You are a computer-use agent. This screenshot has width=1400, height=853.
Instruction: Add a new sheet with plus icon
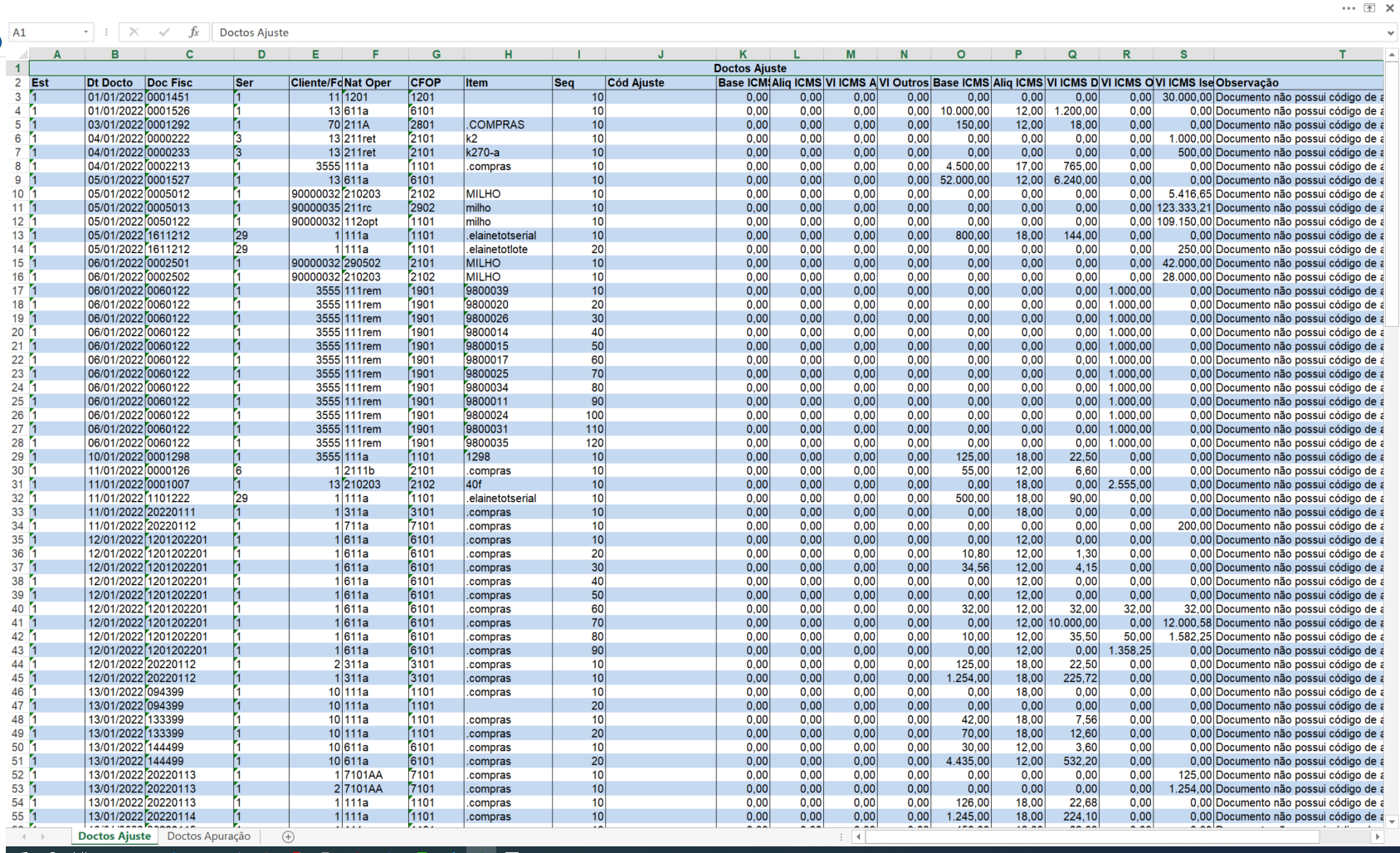(x=288, y=836)
